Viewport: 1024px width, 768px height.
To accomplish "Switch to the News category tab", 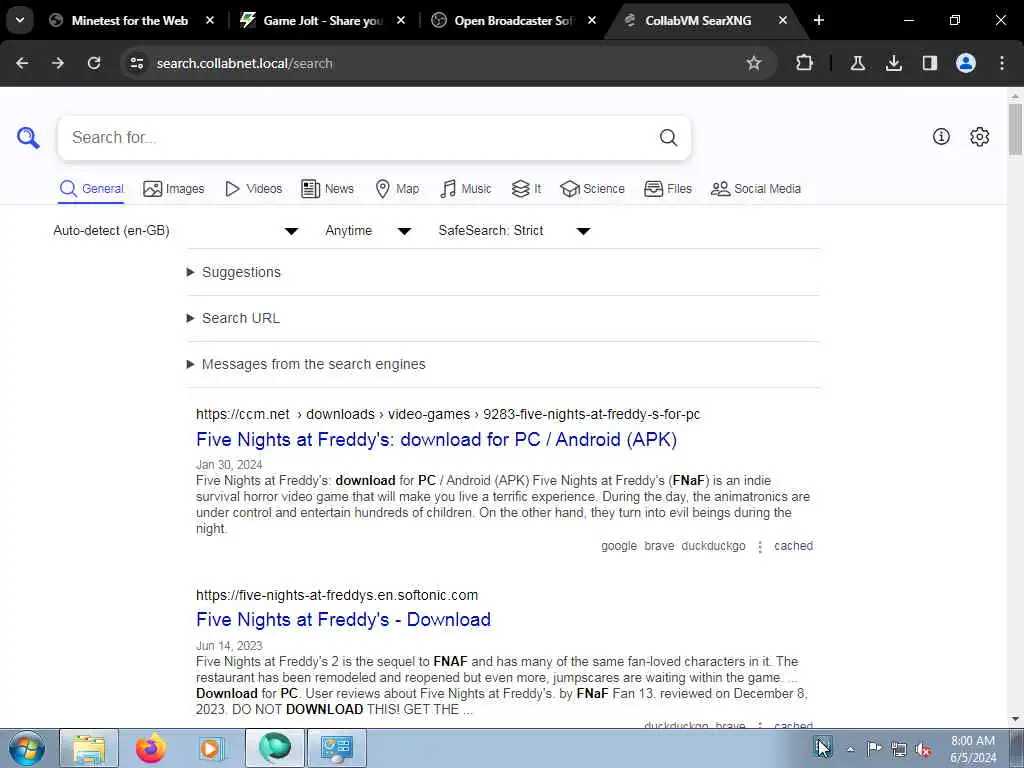I will 327,189.
